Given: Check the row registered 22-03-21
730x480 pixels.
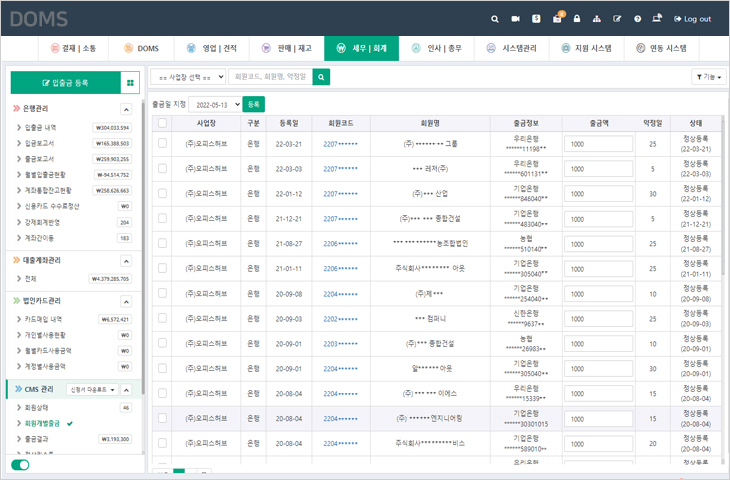Looking at the screenshot, I should point(162,143).
